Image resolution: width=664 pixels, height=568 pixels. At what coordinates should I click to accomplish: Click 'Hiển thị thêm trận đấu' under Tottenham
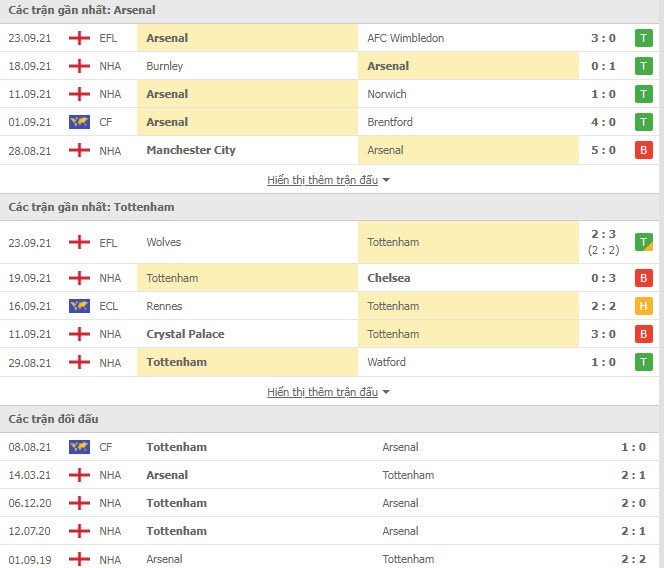322,392
